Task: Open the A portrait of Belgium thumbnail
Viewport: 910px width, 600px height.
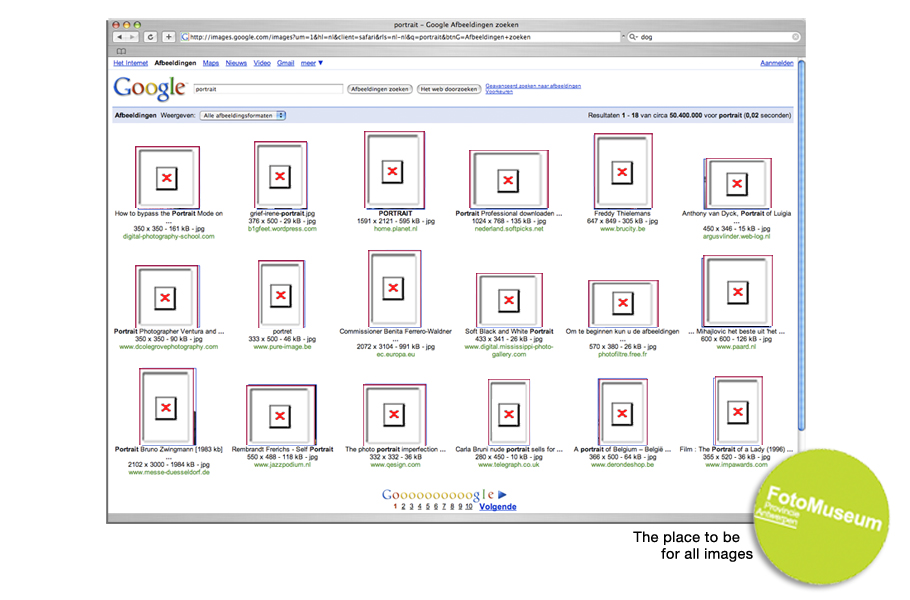Action: [623, 411]
